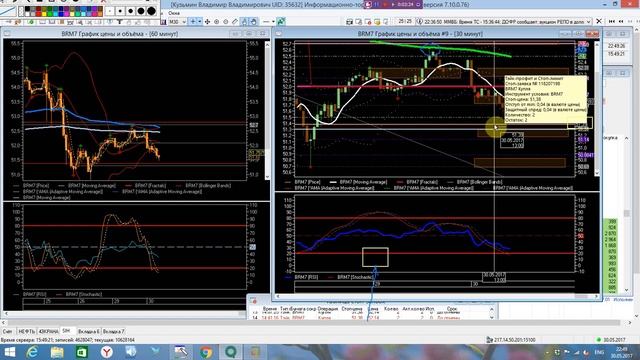Expand the crosshair tool dropdown arrow
This screenshot has height=360, width=640.
coord(200,21)
